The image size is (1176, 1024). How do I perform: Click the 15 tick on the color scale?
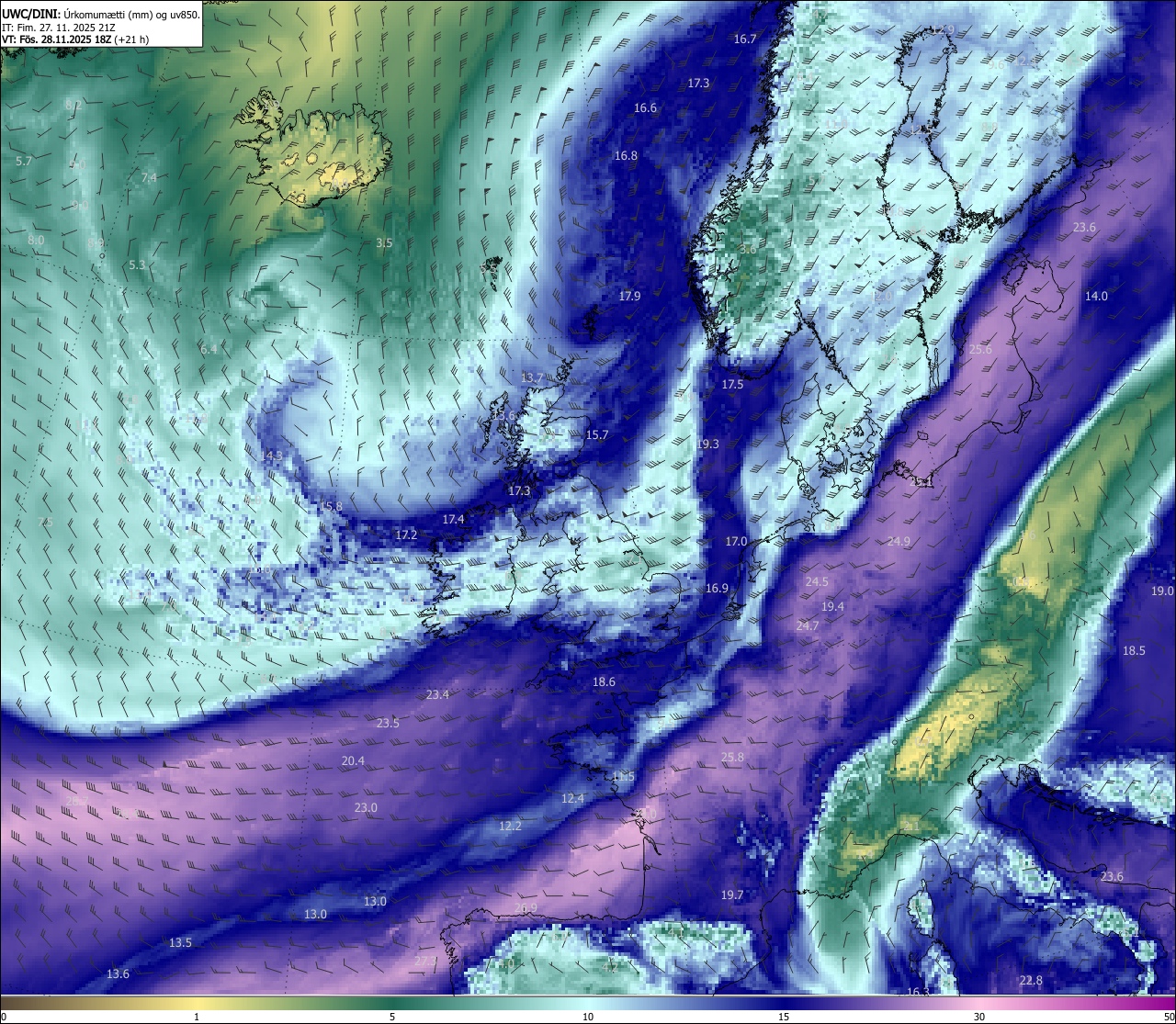784,1017
